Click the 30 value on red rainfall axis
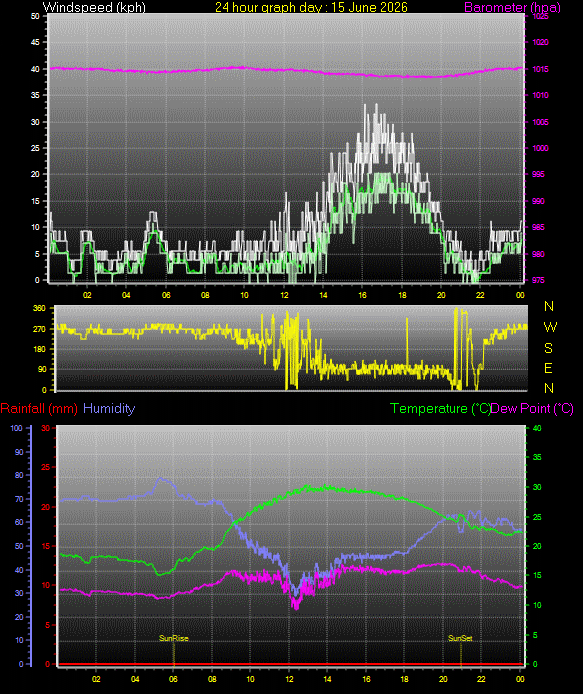The height and width of the screenshot is (694, 583). [46, 428]
